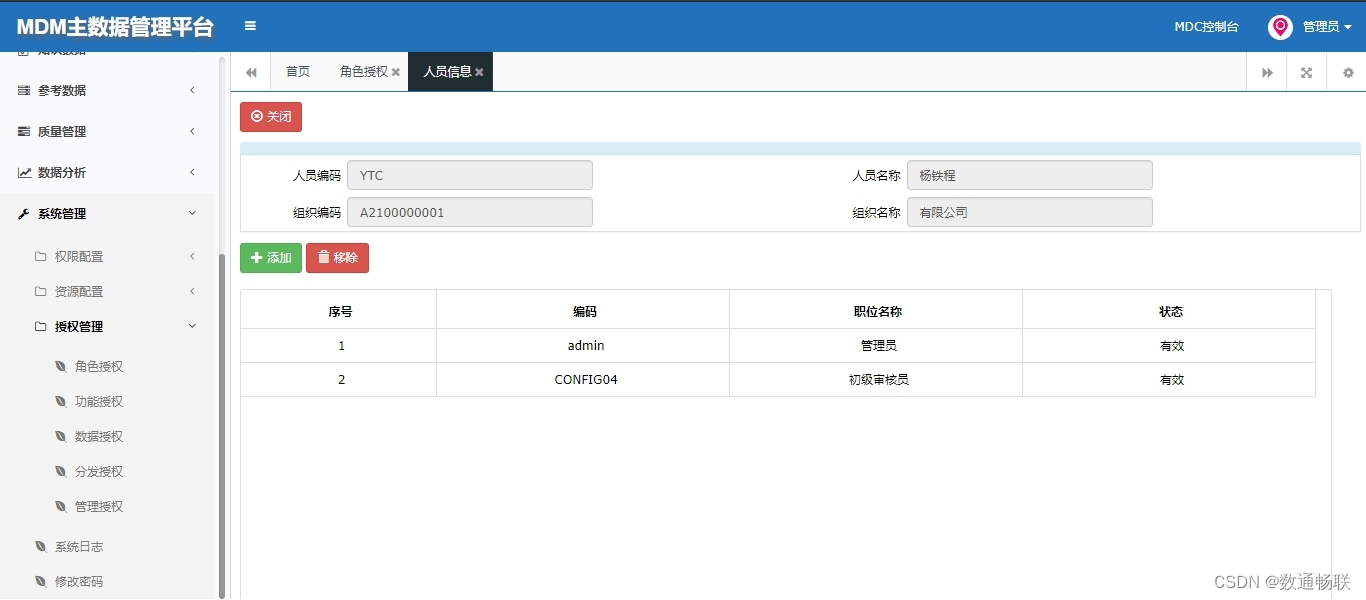
Task: Click the leaf icon beside 分发授权
Action: click(x=60, y=471)
